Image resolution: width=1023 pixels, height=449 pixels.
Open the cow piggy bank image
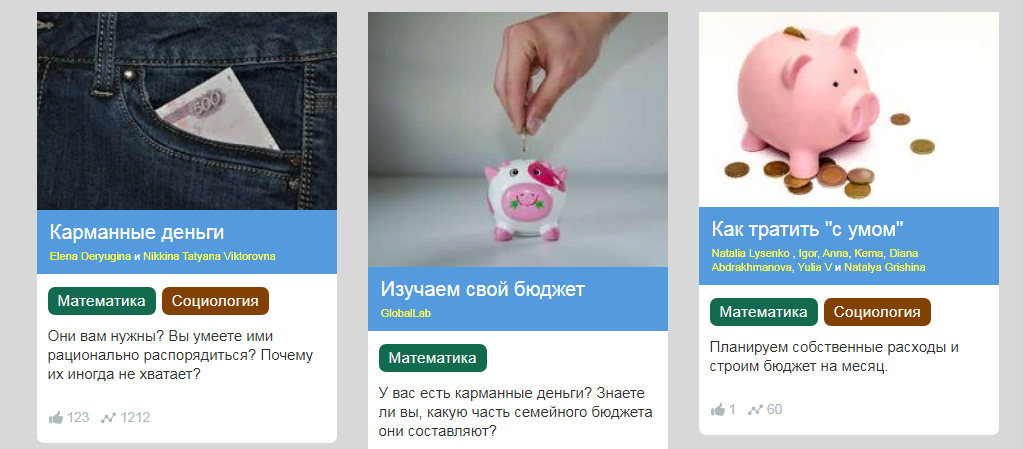tap(518, 140)
